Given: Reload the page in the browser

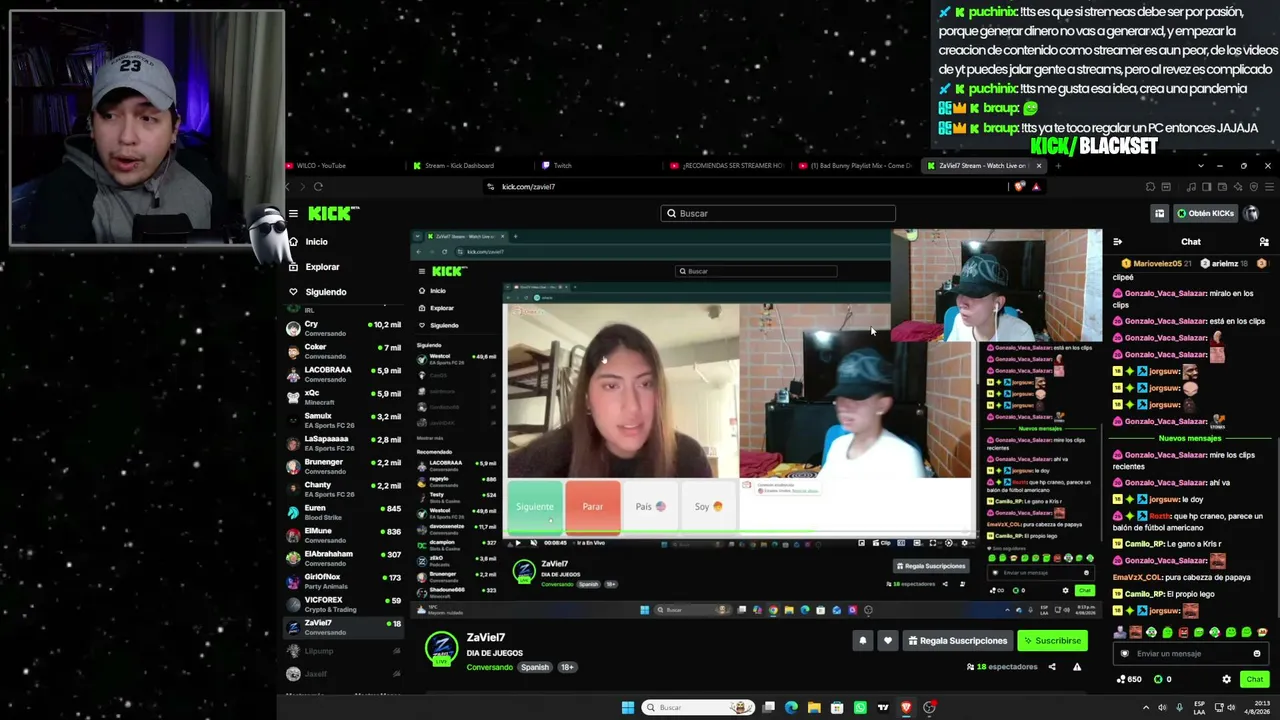Looking at the screenshot, I should point(318,187).
